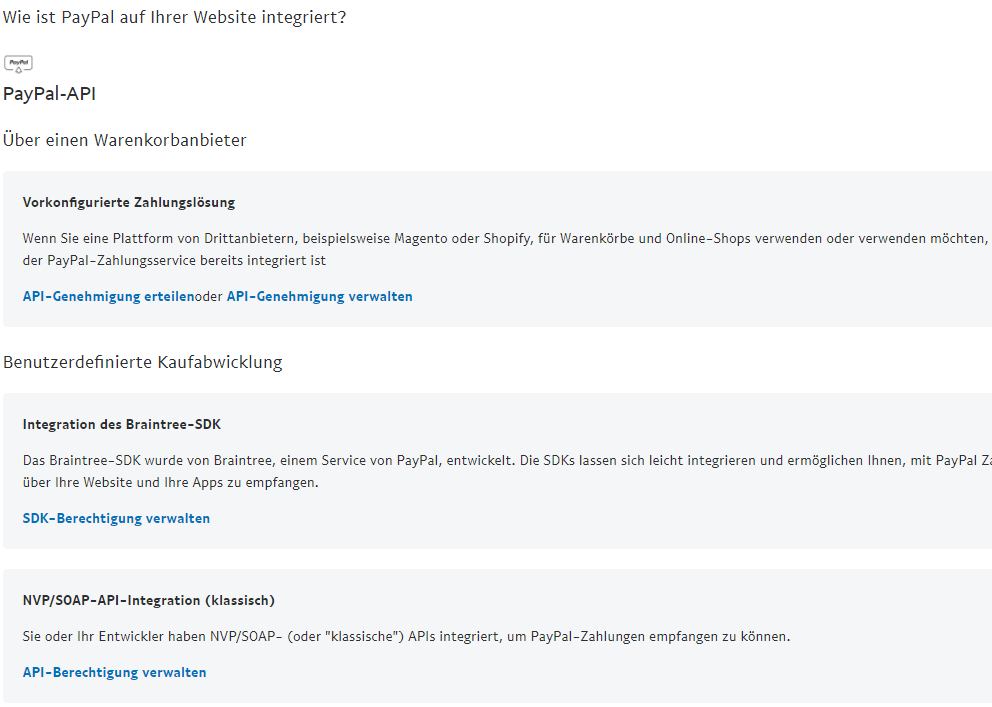Image resolution: width=992 pixels, height=707 pixels.
Task: Click the description line starting 'Das Braintree-SDK wurde'
Action: point(507,460)
